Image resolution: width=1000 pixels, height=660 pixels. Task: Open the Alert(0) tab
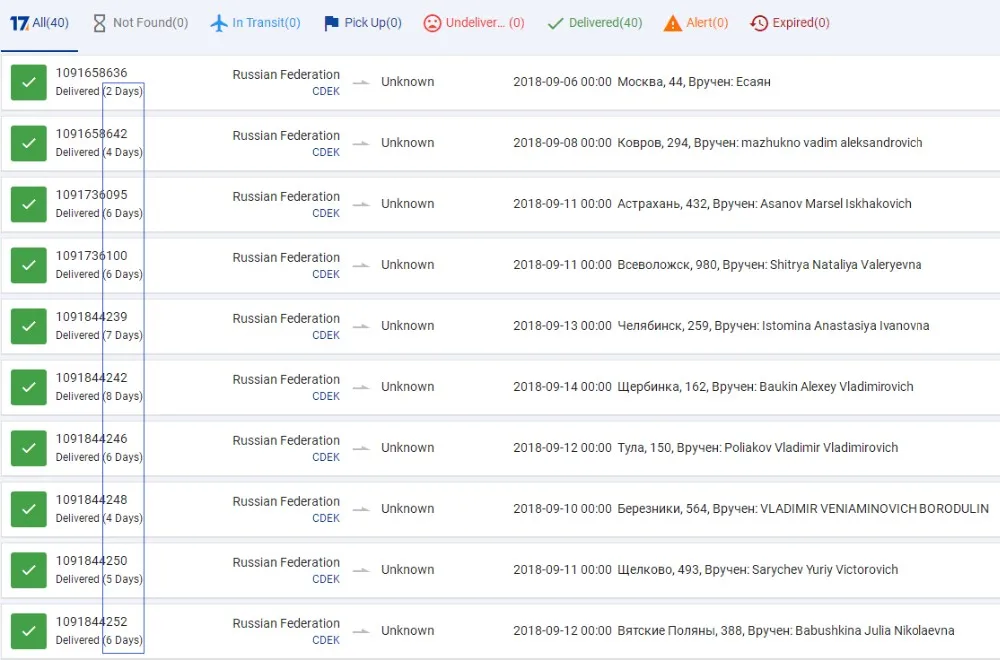696,23
